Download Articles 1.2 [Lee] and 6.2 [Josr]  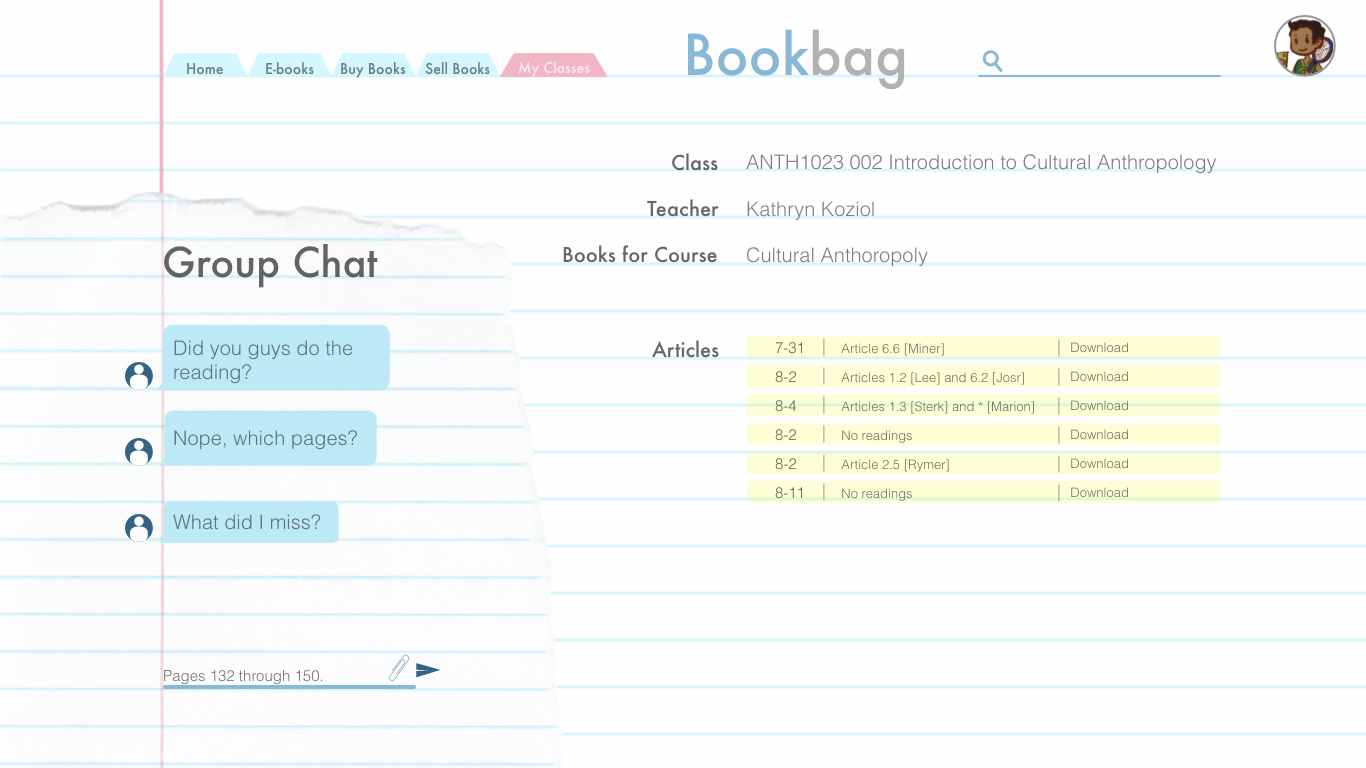pyautogui.click(x=1099, y=376)
